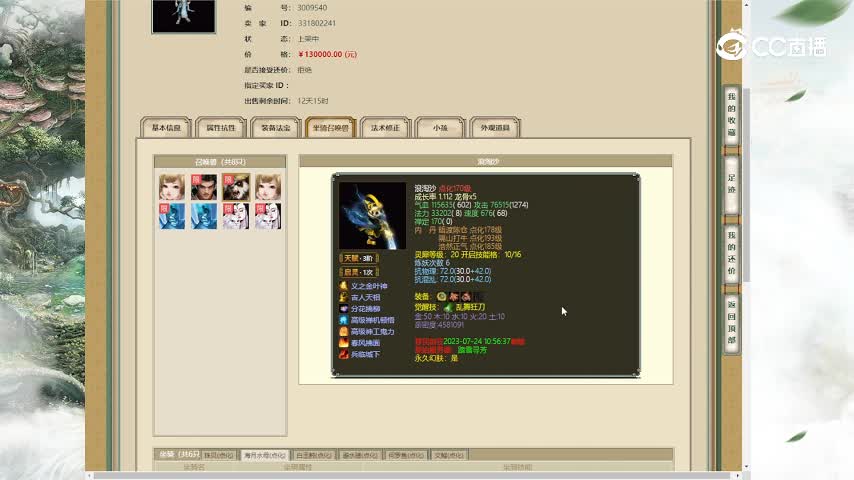Click scroll-down arrow of vertical scrollbar
The image size is (854, 480).
pyautogui.click(x=746, y=467)
